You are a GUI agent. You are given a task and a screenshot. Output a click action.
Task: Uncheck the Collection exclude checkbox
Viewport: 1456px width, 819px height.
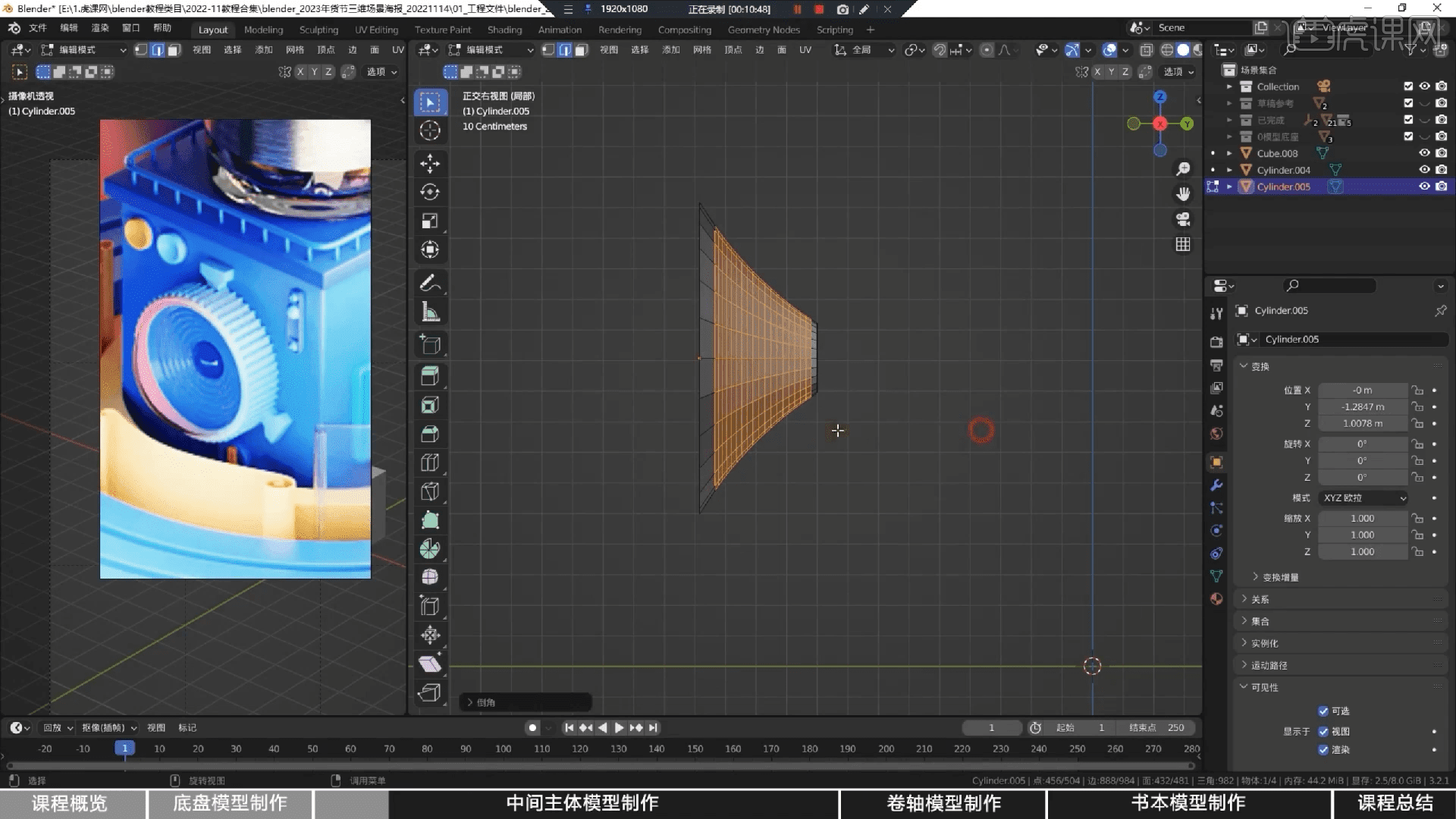[1408, 86]
